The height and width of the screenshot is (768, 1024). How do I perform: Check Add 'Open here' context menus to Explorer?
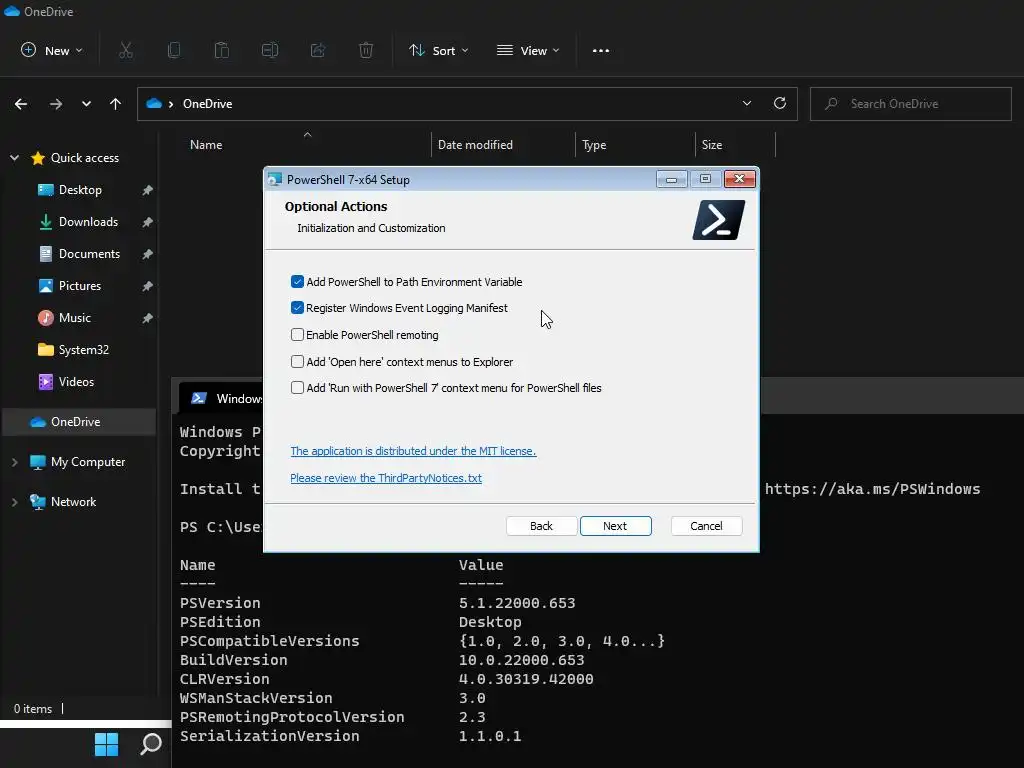297,361
